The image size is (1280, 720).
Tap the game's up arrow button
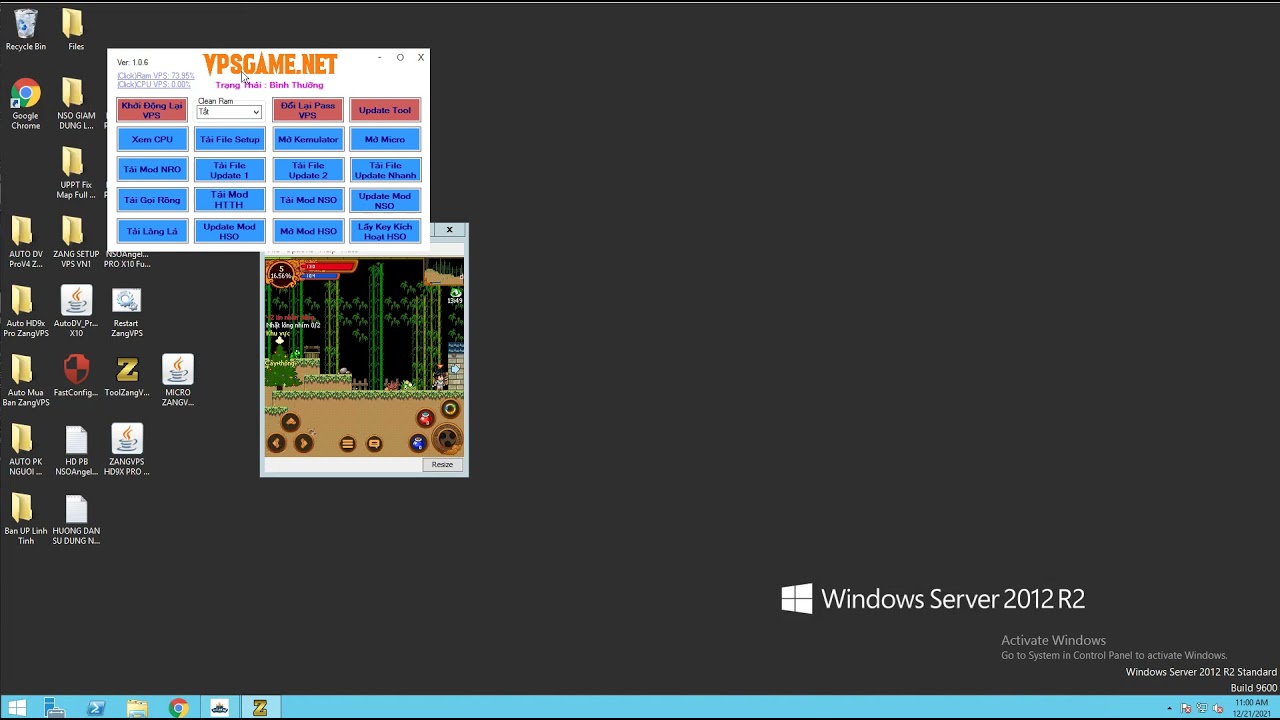pos(290,421)
